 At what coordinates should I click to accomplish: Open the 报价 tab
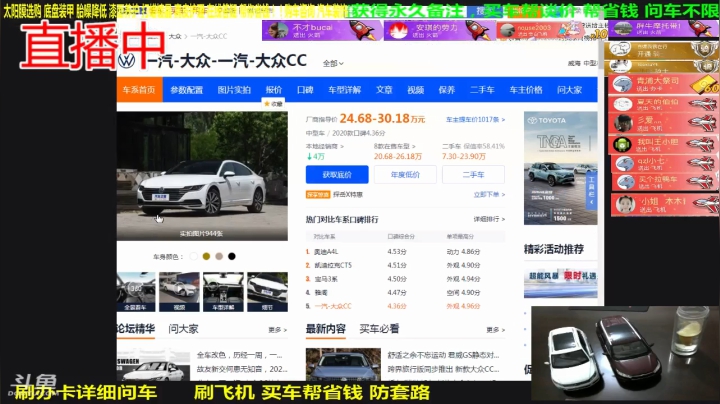coord(274,90)
